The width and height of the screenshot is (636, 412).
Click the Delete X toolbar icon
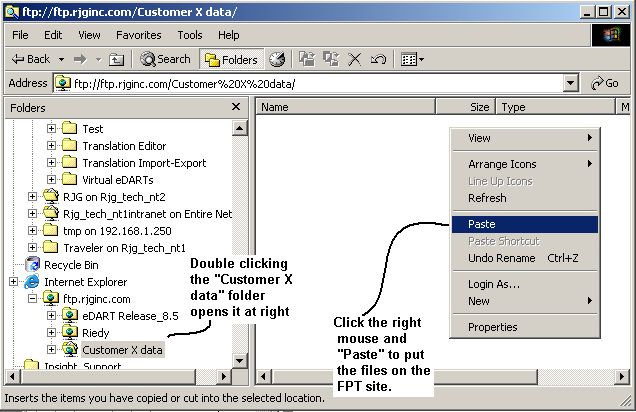click(355, 60)
